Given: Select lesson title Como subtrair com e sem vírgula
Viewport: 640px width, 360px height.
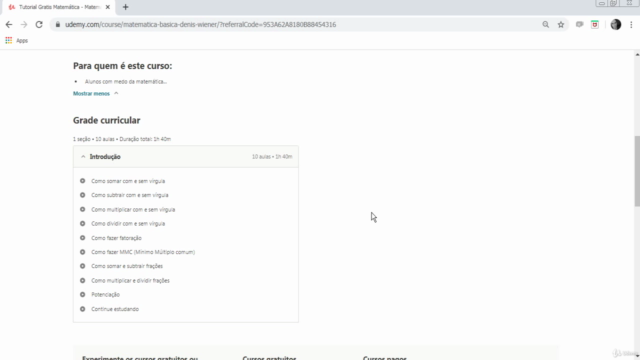Looking at the screenshot, I should pyautogui.click(x=130, y=195).
